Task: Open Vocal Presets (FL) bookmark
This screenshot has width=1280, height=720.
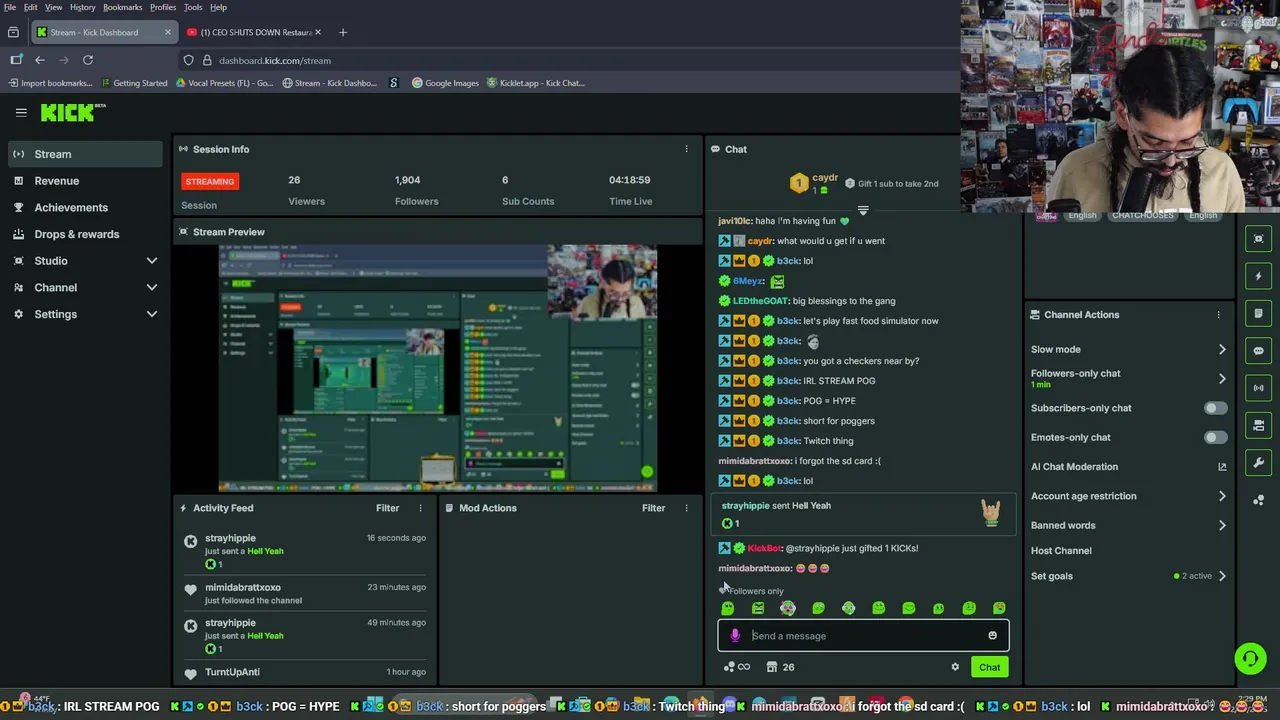Action: (224, 83)
